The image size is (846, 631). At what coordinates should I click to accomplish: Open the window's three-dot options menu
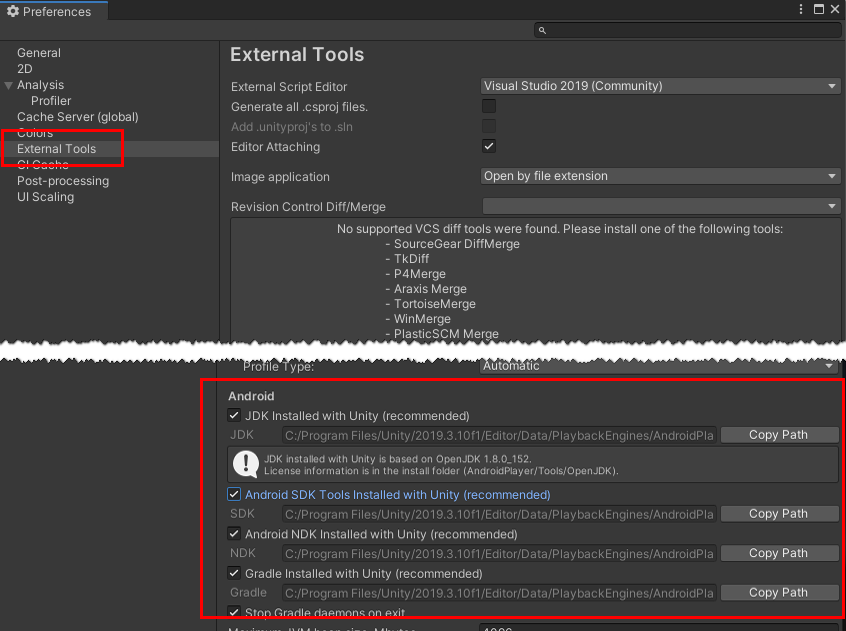(x=800, y=10)
